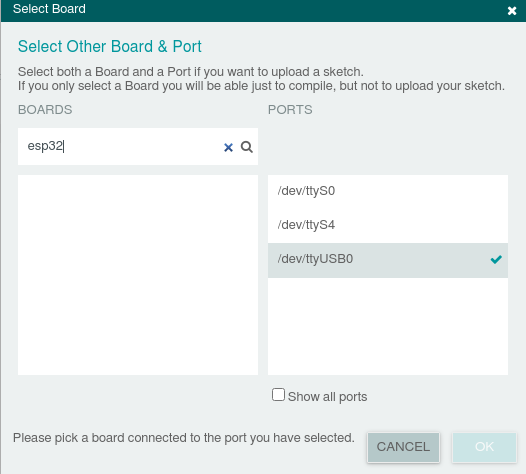Click the empty boards results list
The image size is (526, 474).
coord(138,275)
